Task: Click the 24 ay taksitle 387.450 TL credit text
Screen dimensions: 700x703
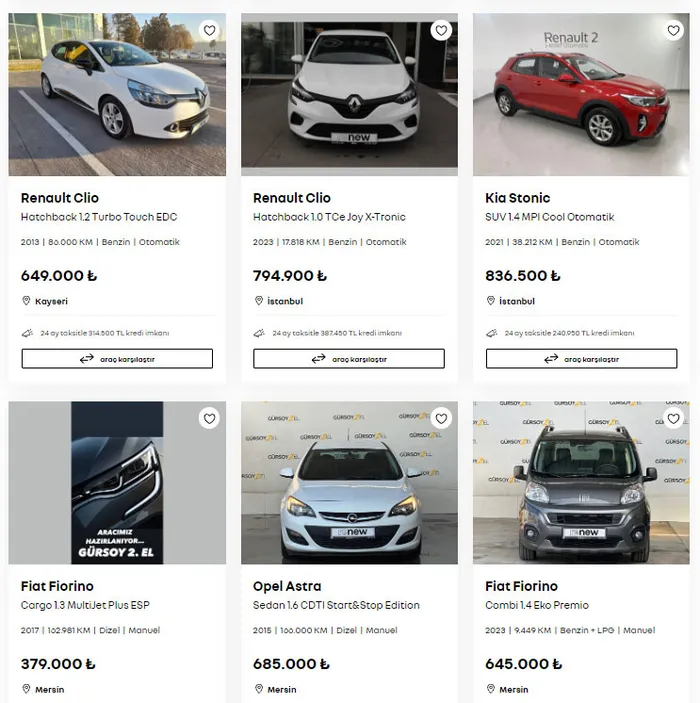Action: [337, 333]
